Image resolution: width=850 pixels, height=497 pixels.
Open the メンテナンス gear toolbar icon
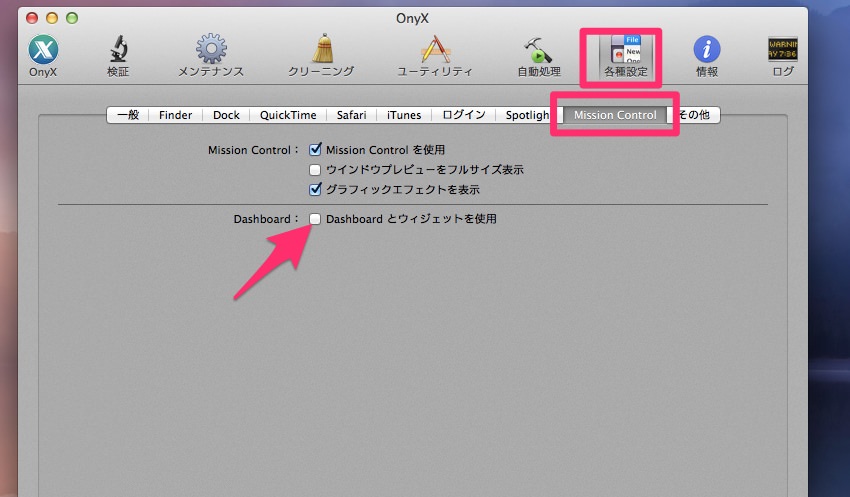tap(211, 55)
